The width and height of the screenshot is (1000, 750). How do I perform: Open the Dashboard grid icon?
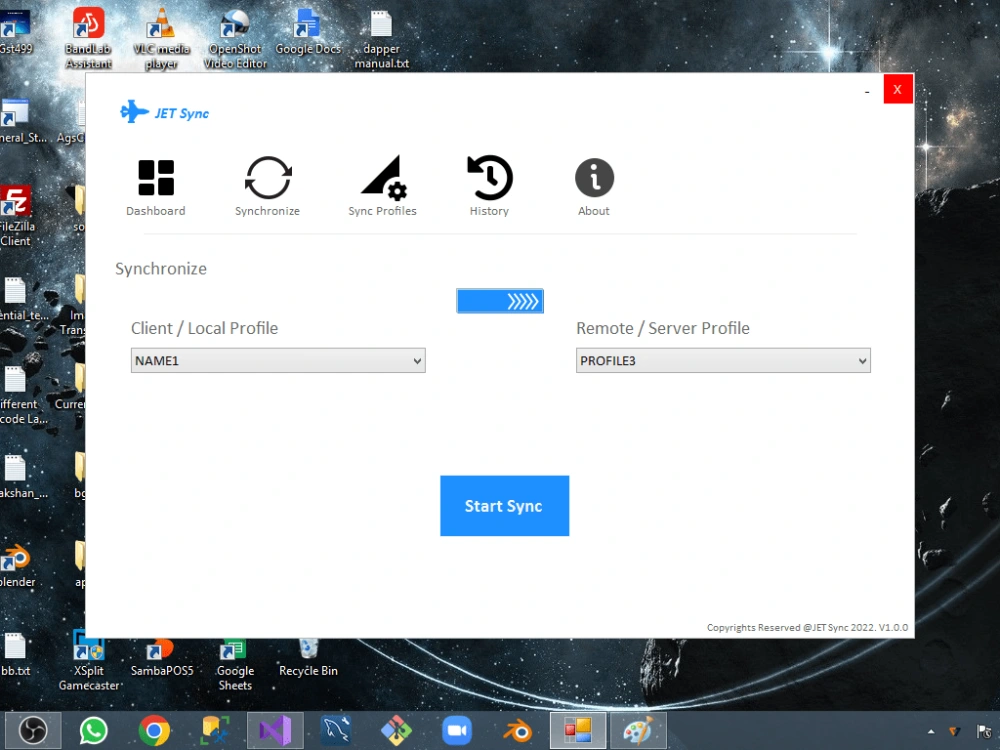click(156, 177)
